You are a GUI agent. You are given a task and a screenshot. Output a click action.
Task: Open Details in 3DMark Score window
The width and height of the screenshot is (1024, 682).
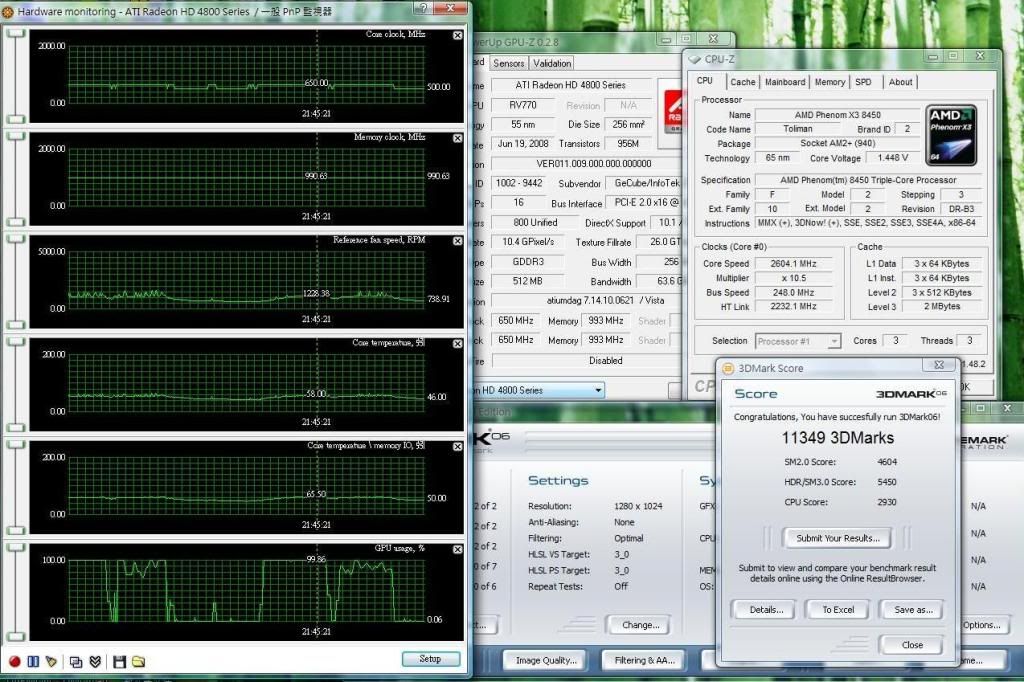point(766,609)
